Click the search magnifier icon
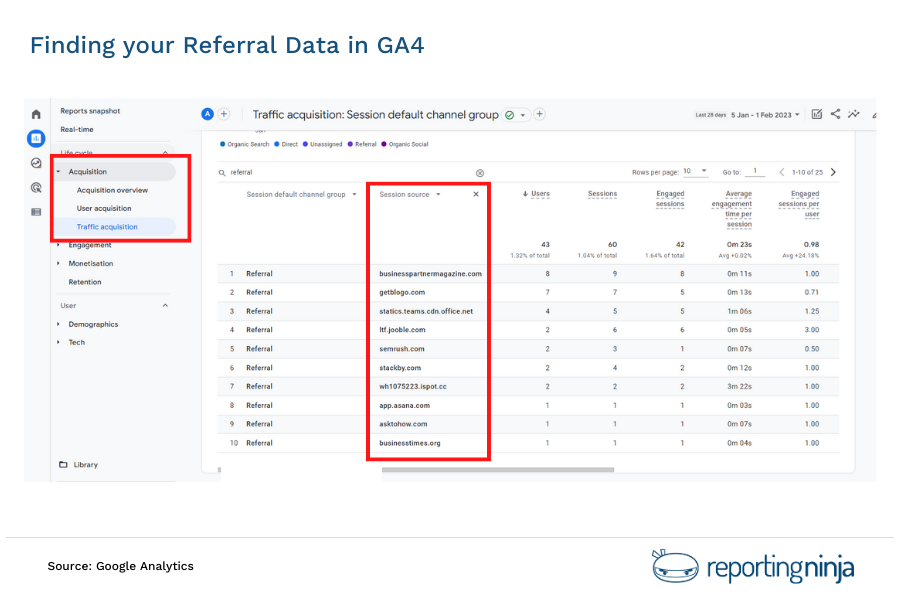The image size is (900, 600). coord(222,173)
